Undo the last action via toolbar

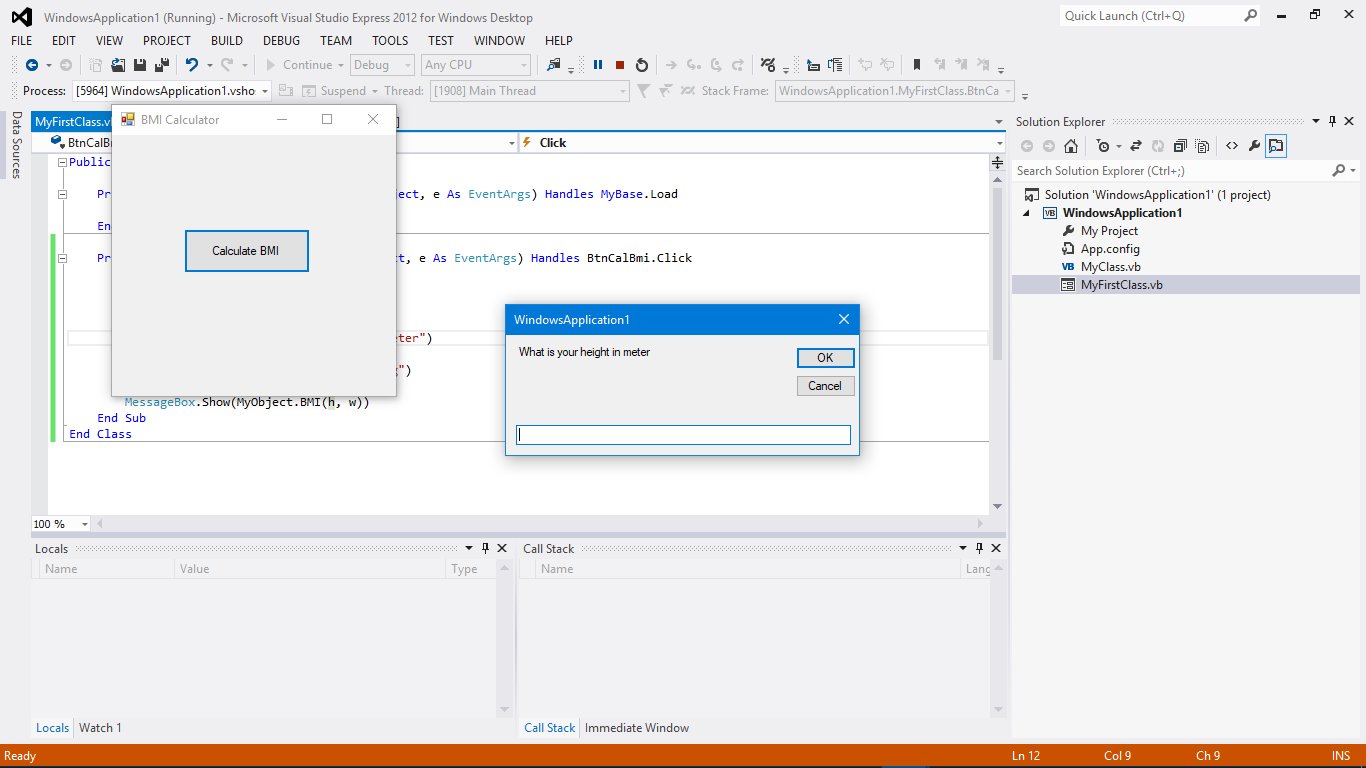(x=191, y=65)
